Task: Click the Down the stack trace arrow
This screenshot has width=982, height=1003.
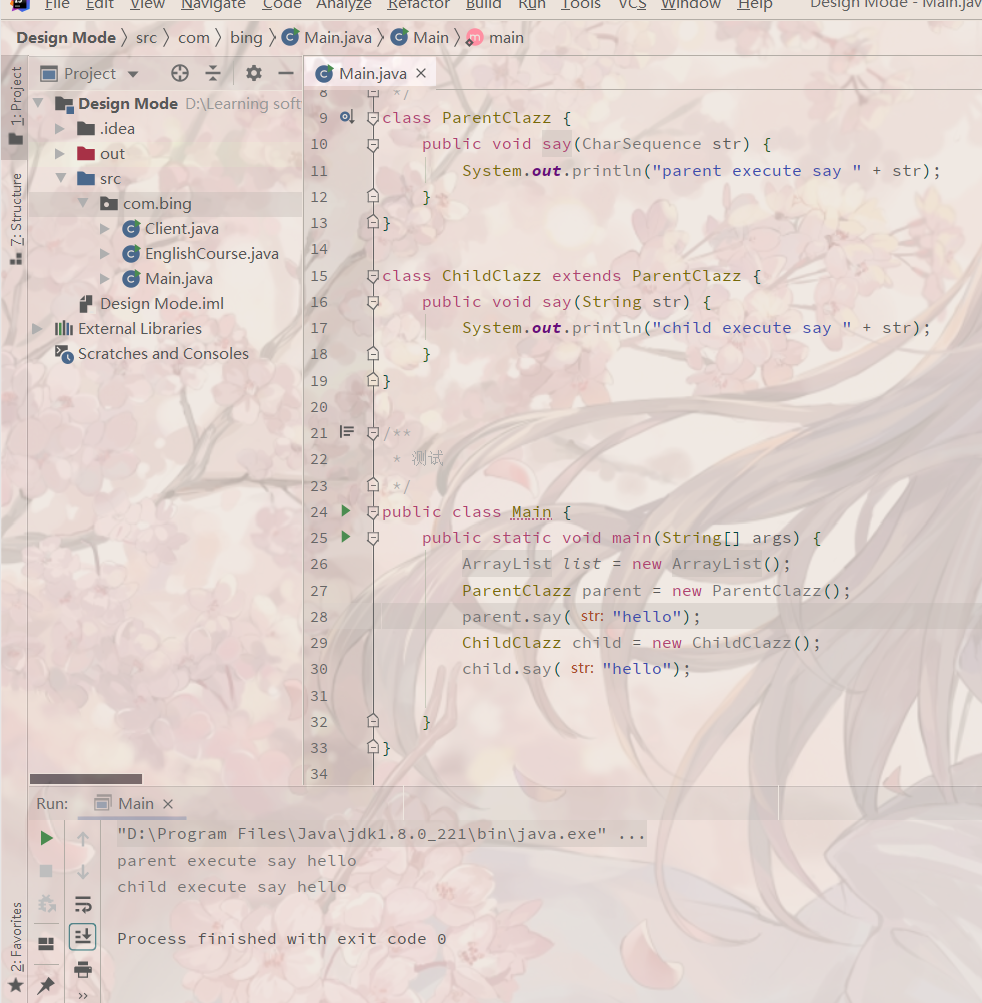Action: [83, 871]
